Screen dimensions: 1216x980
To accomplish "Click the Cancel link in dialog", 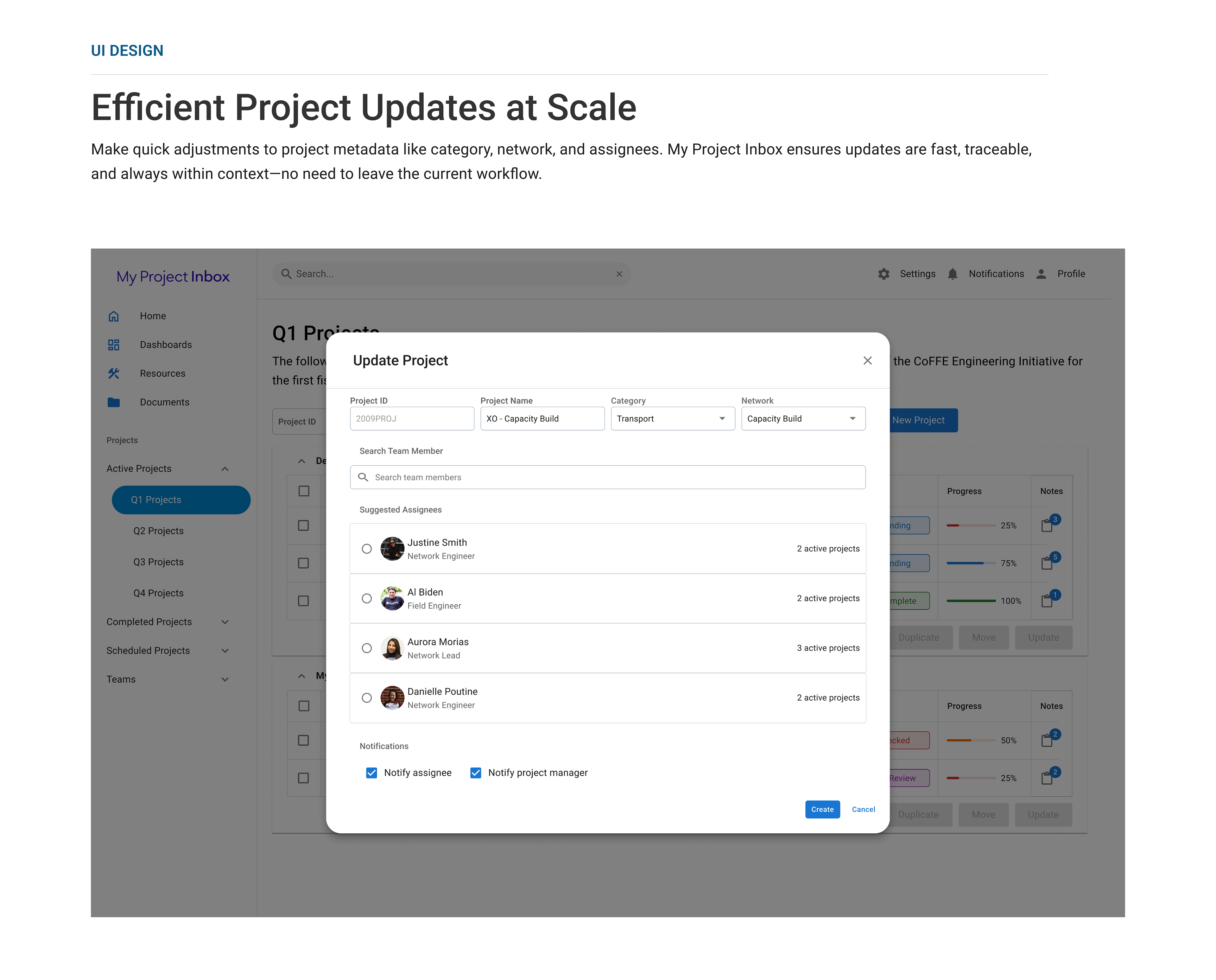I will coord(863,810).
